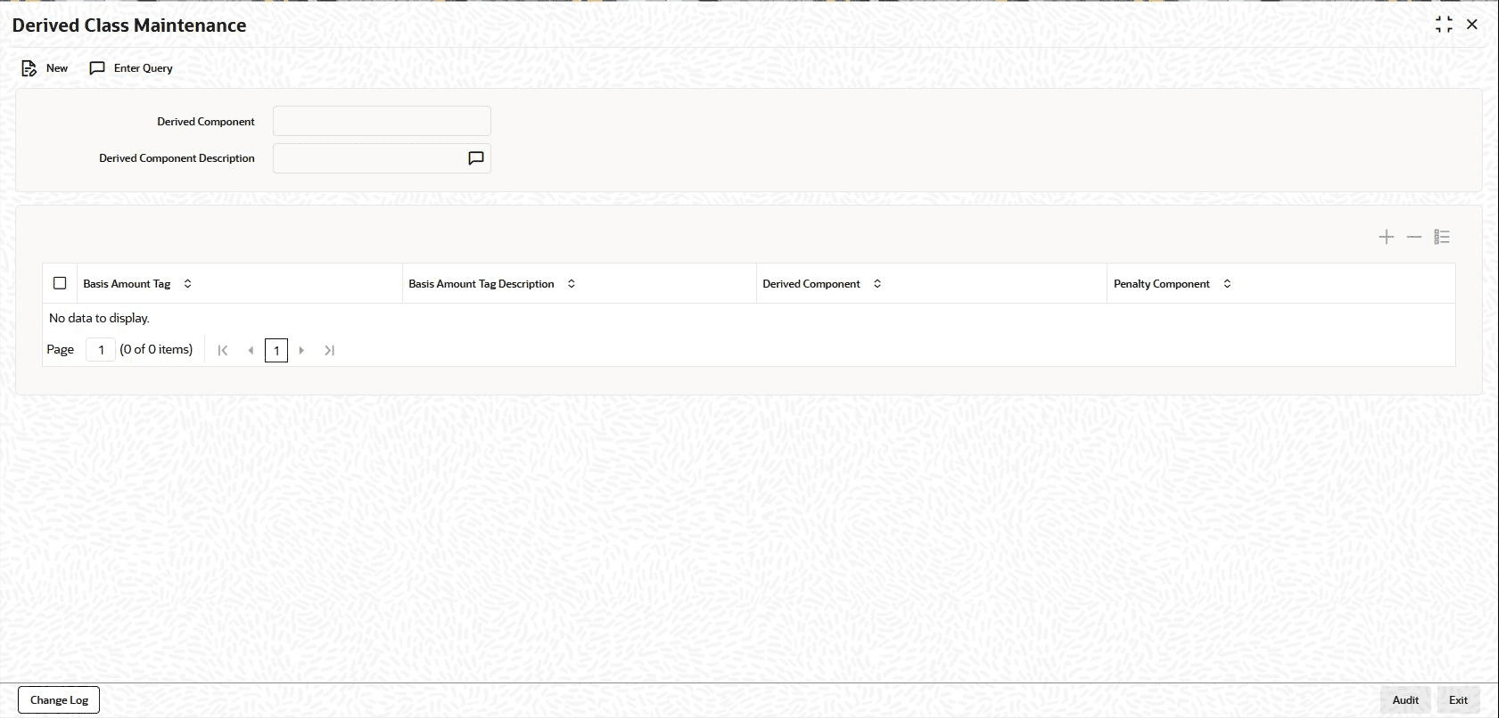This screenshot has height=718, width=1499.
Task: Select the 'No data to display.' message
Action: 99,318
